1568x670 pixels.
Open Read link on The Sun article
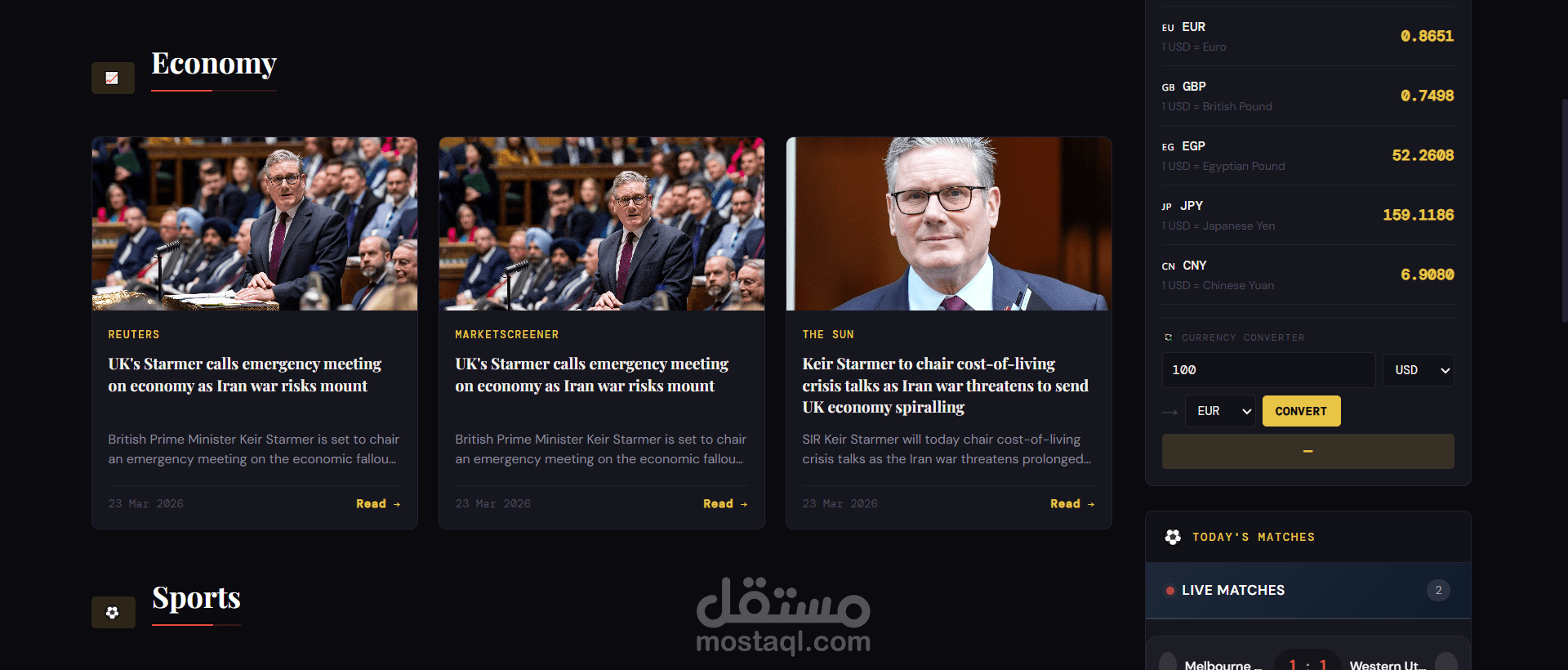tap(1072, 503)
